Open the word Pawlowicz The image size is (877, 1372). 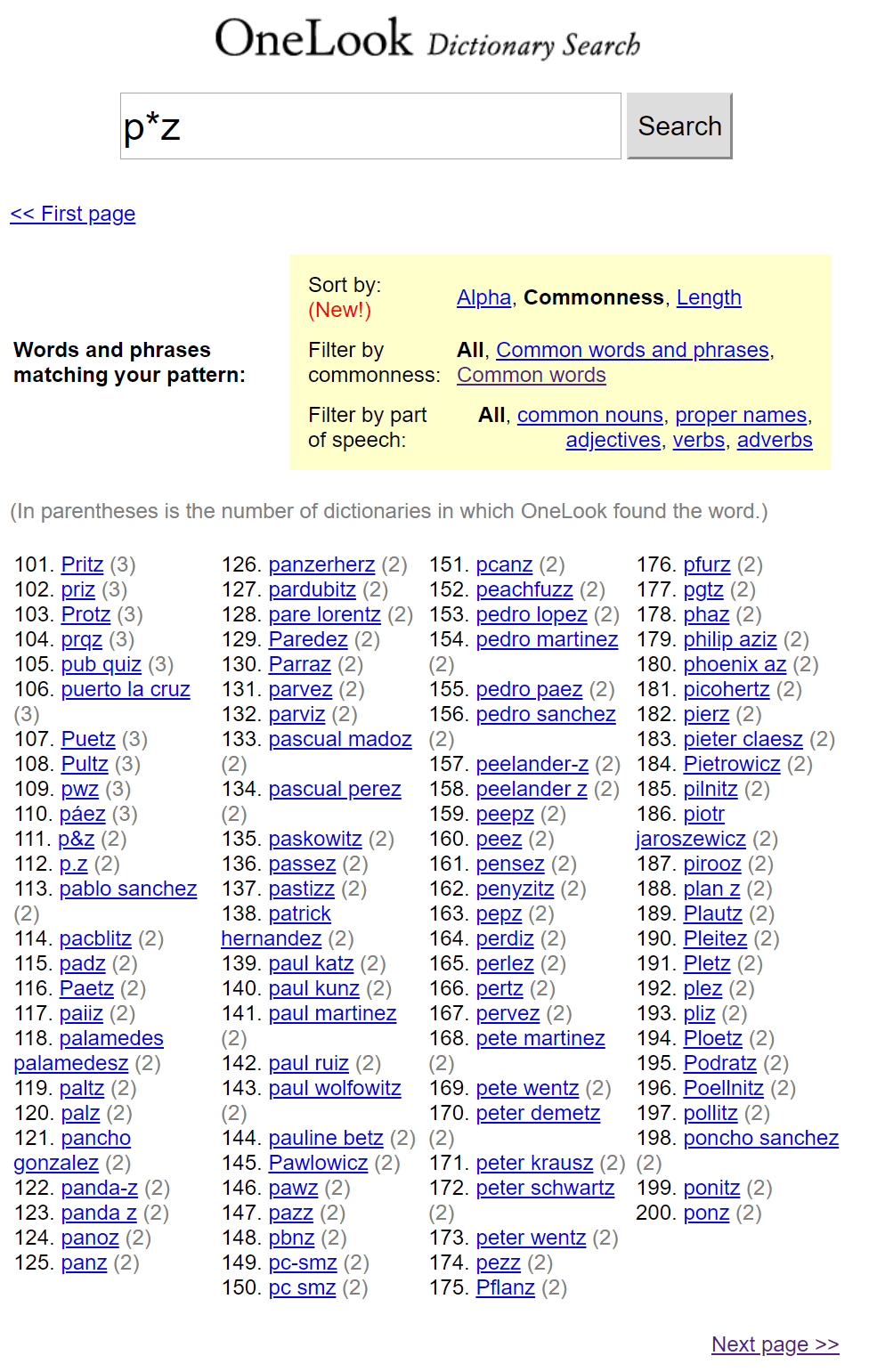pyautogui.click(x=319, y=1163)
